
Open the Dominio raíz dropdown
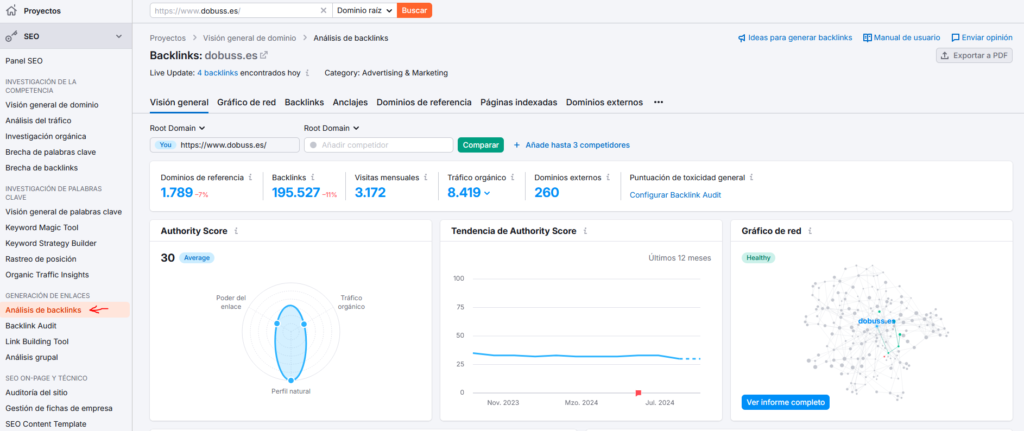point(364,10)
